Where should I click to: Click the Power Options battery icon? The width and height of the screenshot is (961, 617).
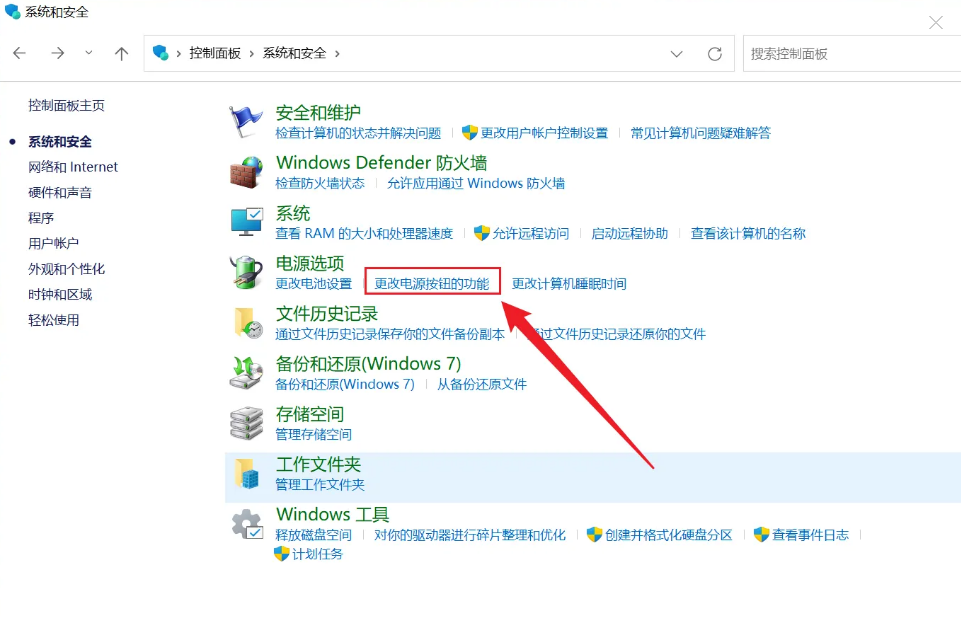coord(246,272)
